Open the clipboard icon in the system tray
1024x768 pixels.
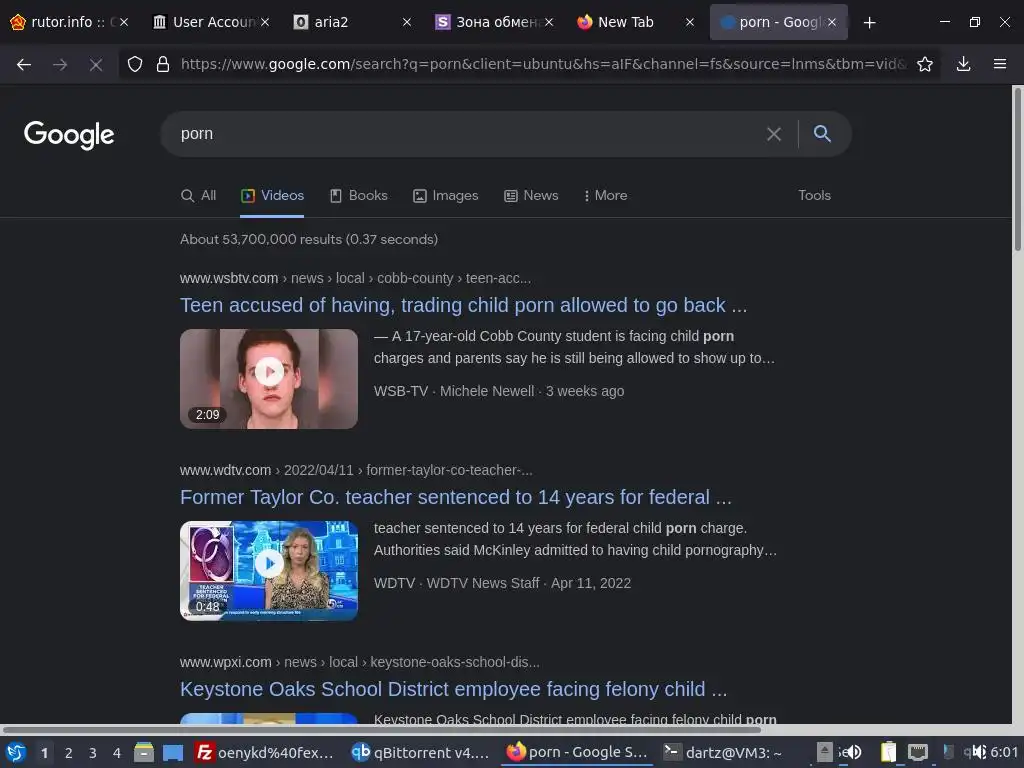tap(888, 752)
